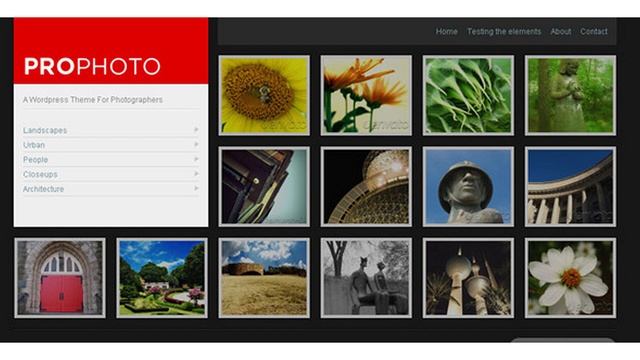The height and width of the screenshot is (360, 640).
Task: Open the Urban category
Action: click(34, 145)
